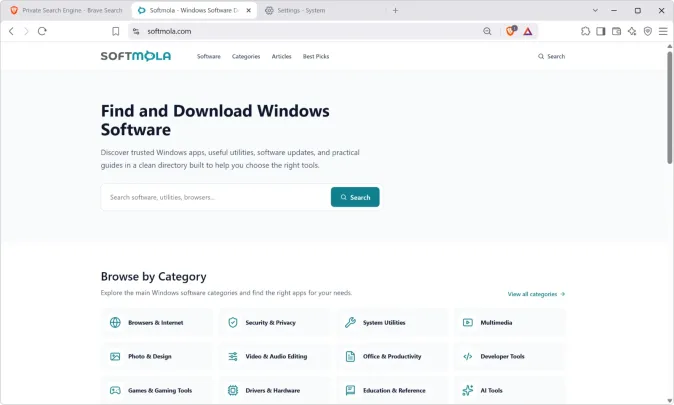This screenshot has height=405, width=674.
Task: Open site settings icon in address bar
Action: [136, 31]
